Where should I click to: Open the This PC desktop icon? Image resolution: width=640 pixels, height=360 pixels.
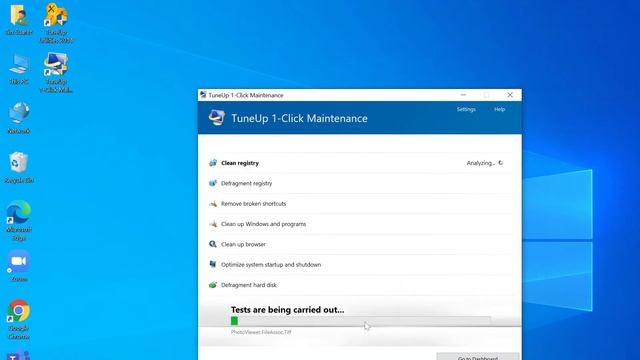coord(19,69)
